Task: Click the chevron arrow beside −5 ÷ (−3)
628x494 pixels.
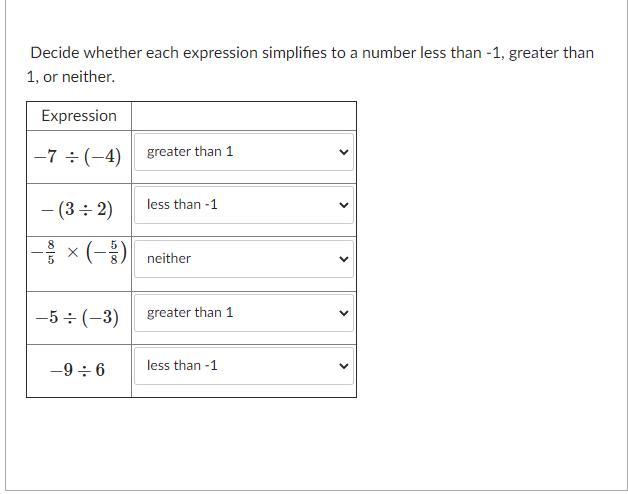Action: point(343,313)
